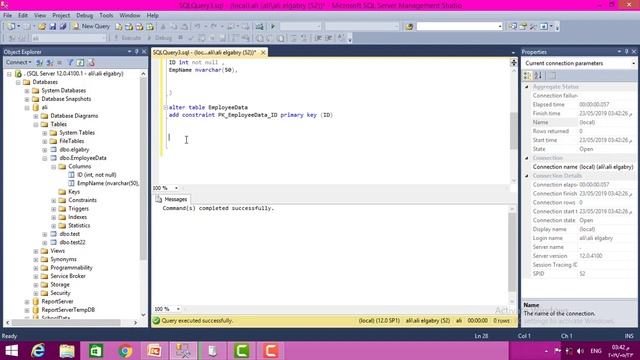Select the Service Broker folder
Image resolution: width=640 pixels, height=360 pixels.
point(68,276)
